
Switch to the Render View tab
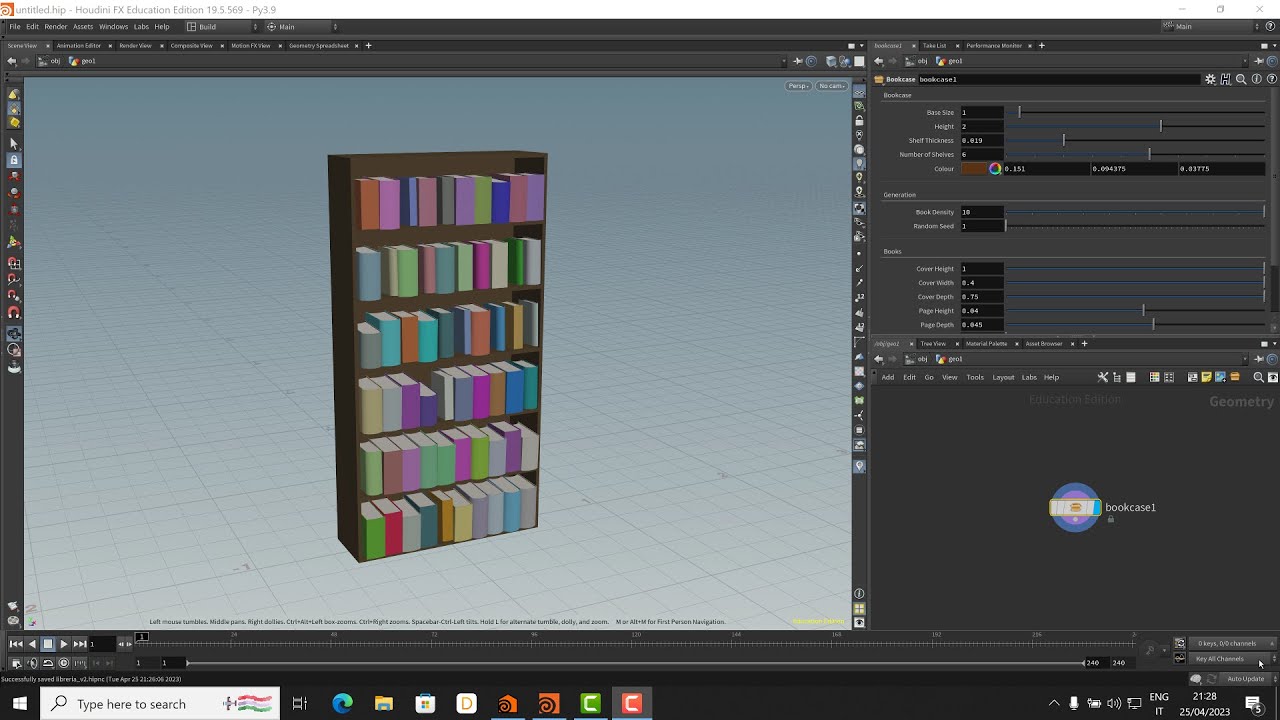tap(135, 46)
